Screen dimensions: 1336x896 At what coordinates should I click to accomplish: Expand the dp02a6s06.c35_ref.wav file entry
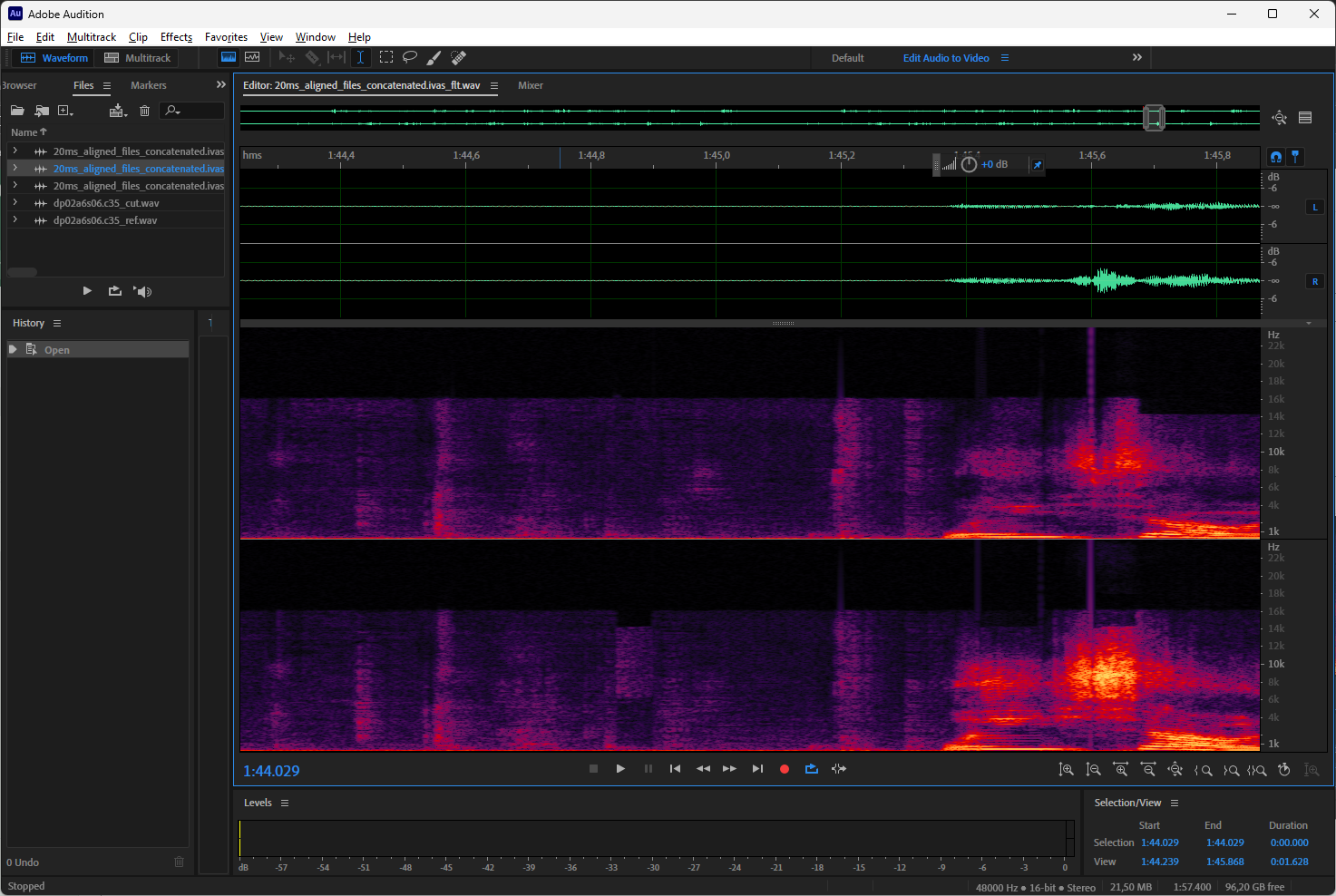tap(15, 220)
